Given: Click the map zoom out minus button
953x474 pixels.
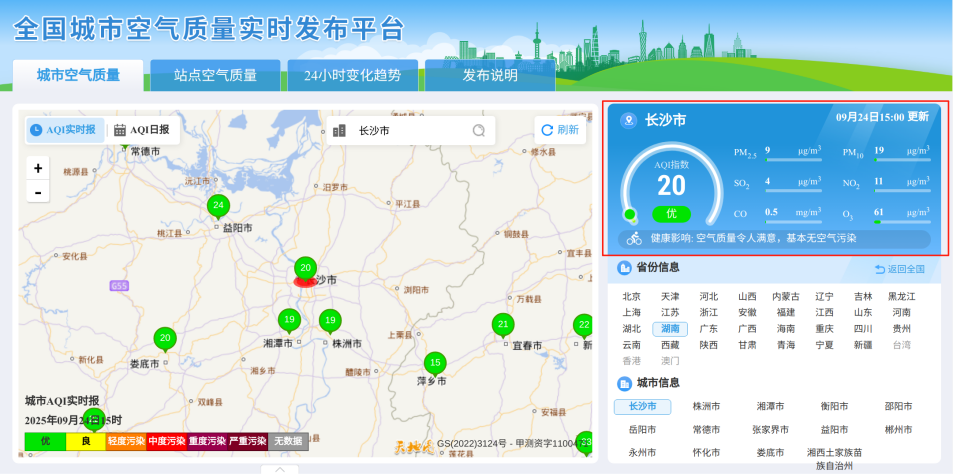Looking at the screenshot, I should tap(38, 192).
